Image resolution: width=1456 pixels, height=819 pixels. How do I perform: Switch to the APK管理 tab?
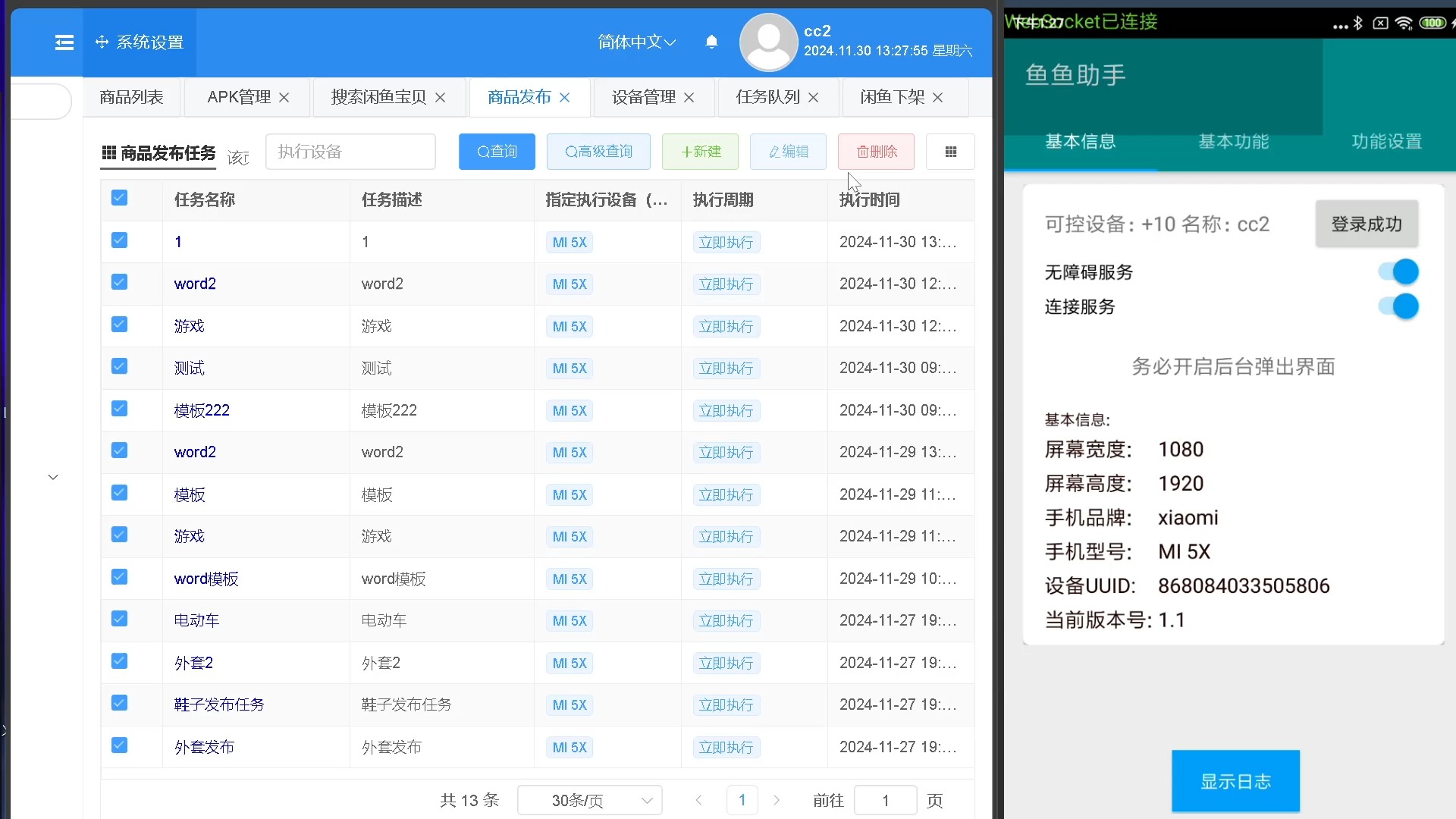pyautogui.click(x=239, y=98)
